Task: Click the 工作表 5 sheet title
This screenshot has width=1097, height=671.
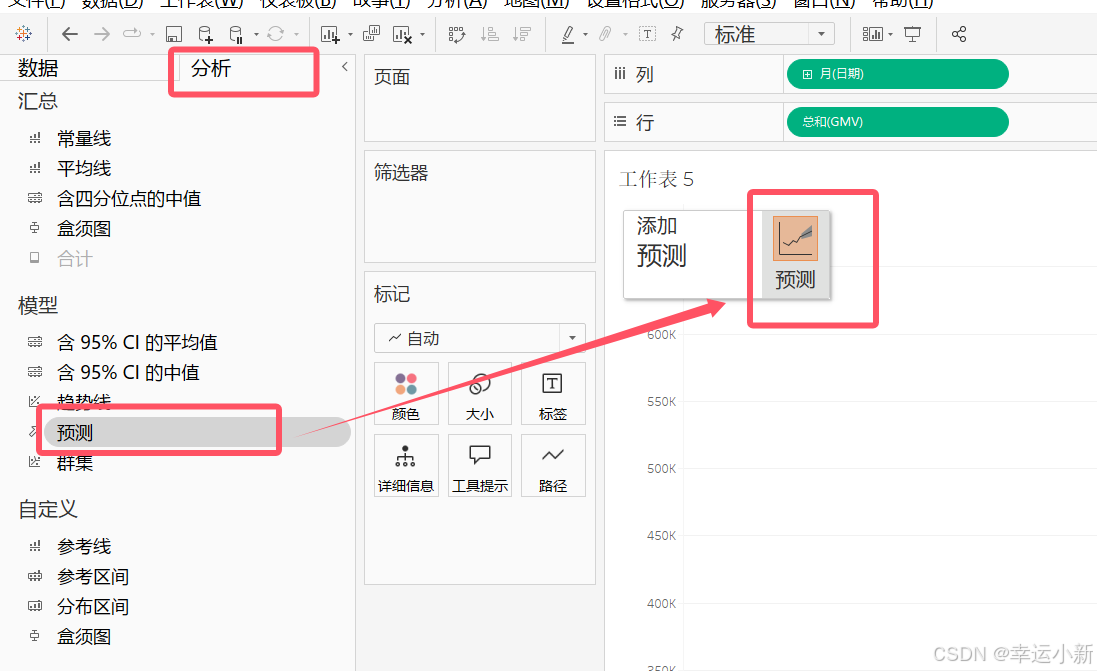Action: click(656, 180)
